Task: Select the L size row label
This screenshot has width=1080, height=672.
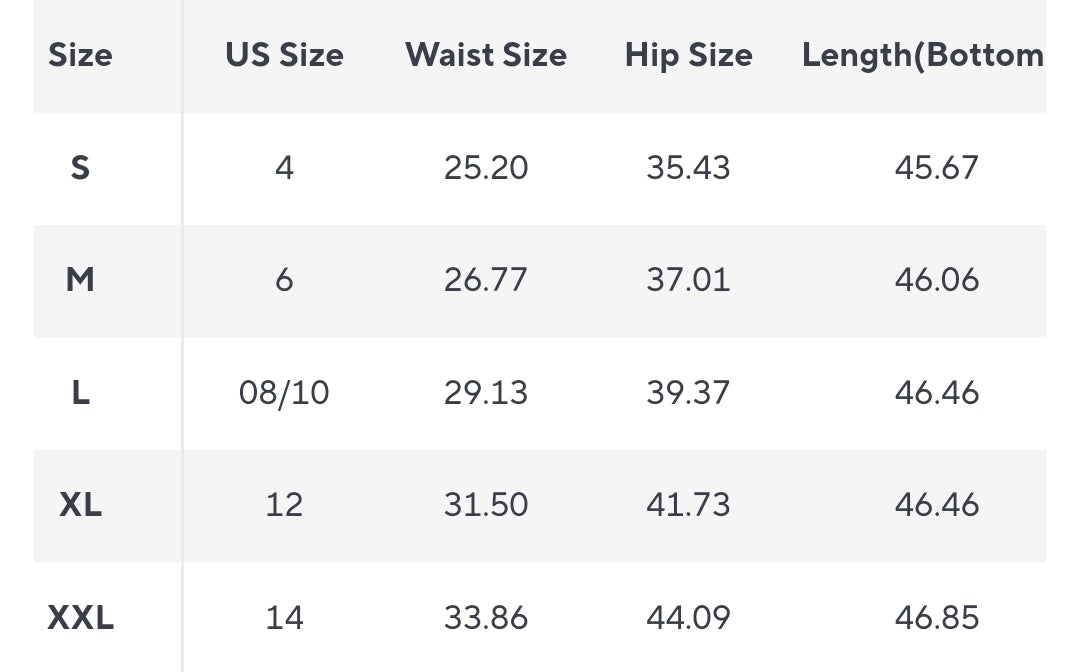Action: (80, 393)
